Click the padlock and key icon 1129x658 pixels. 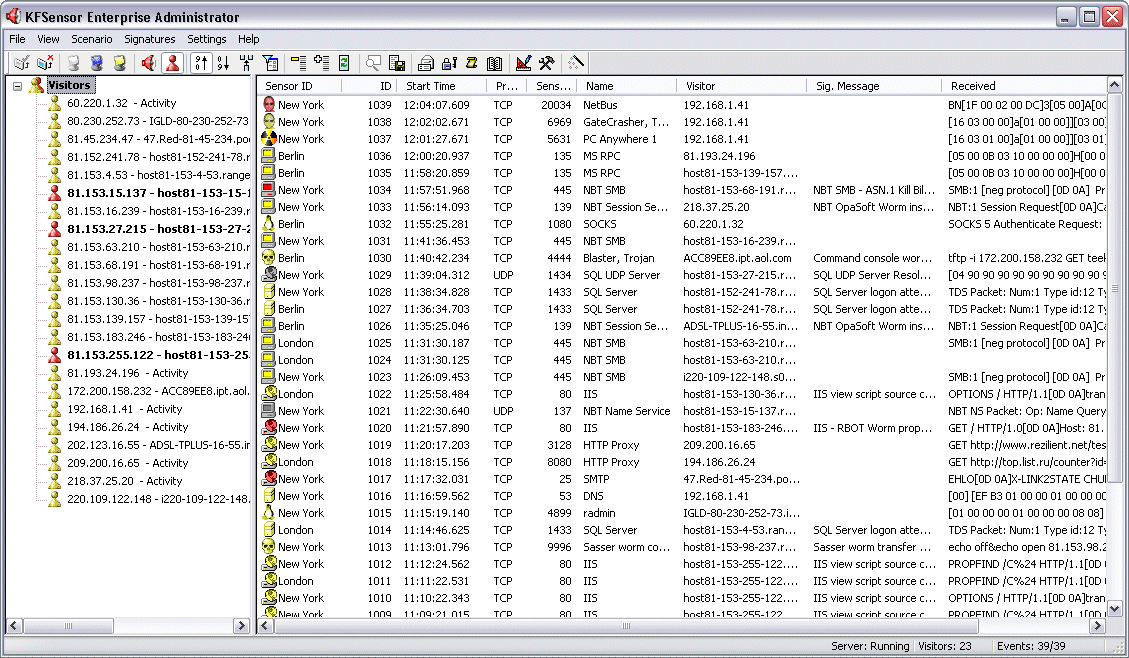tap(449, 63)
